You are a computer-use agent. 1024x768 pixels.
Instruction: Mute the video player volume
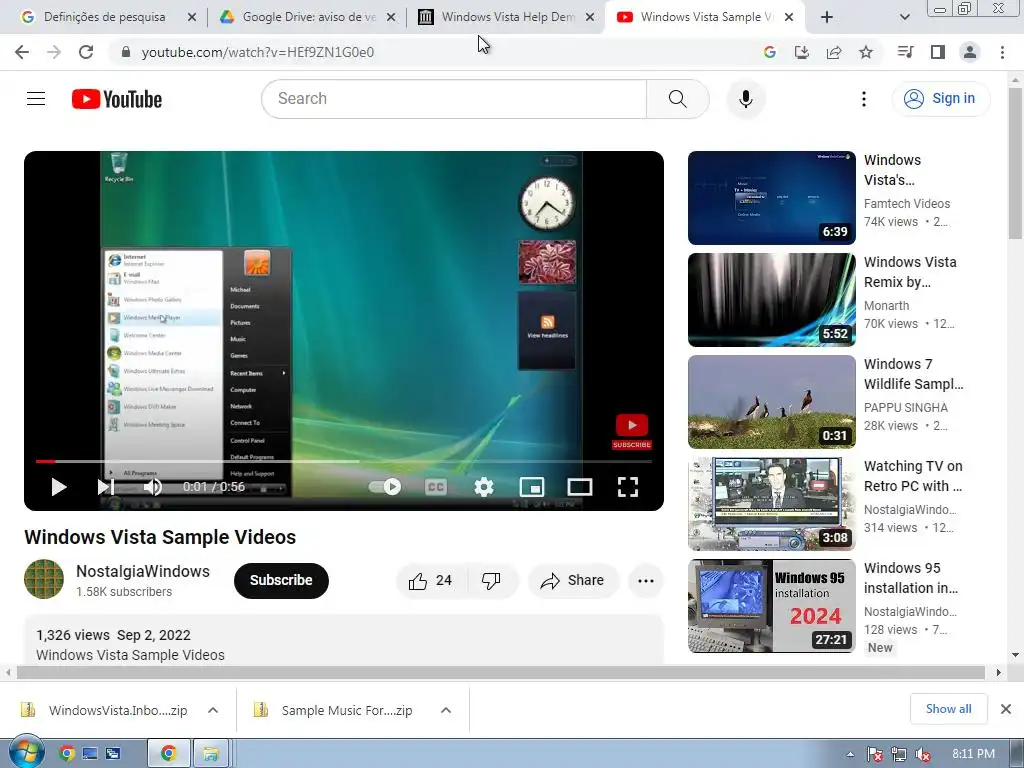[x=153, y=487]
